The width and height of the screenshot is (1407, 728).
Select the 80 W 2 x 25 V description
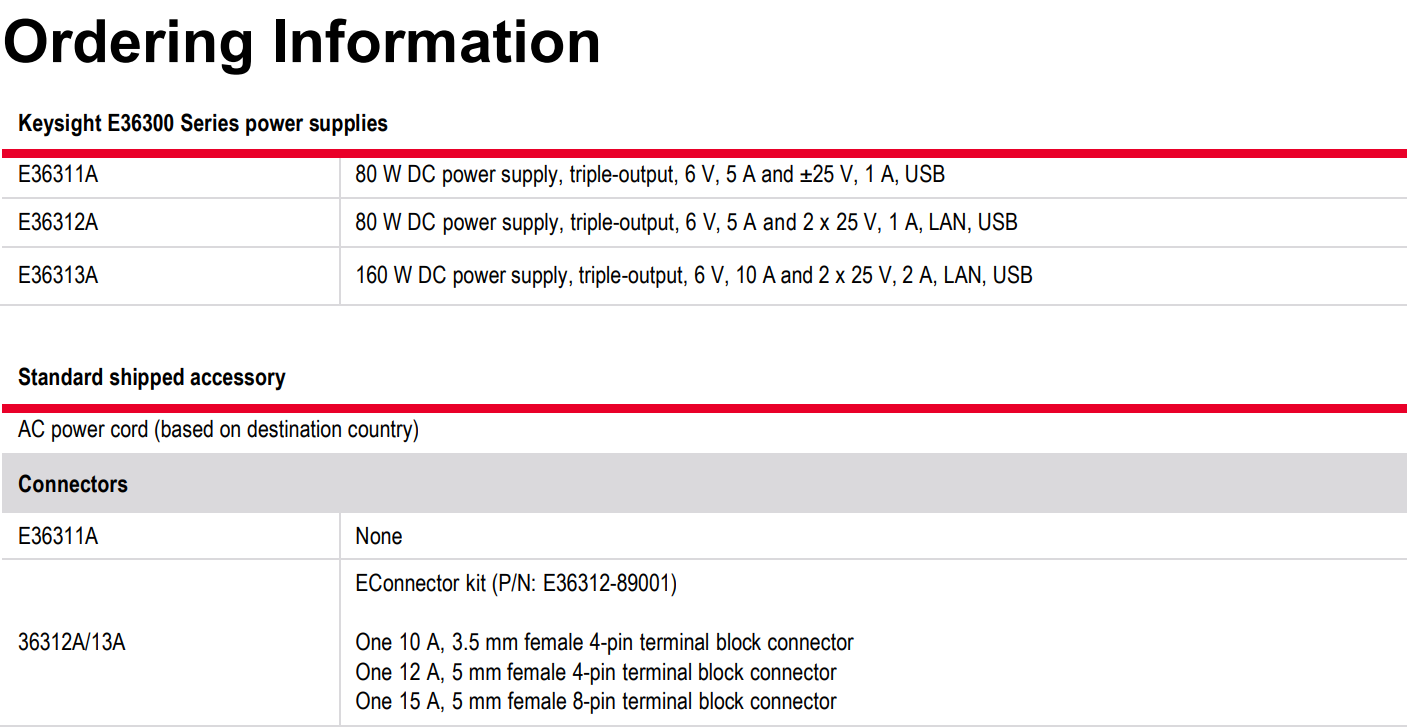point(686,223)
